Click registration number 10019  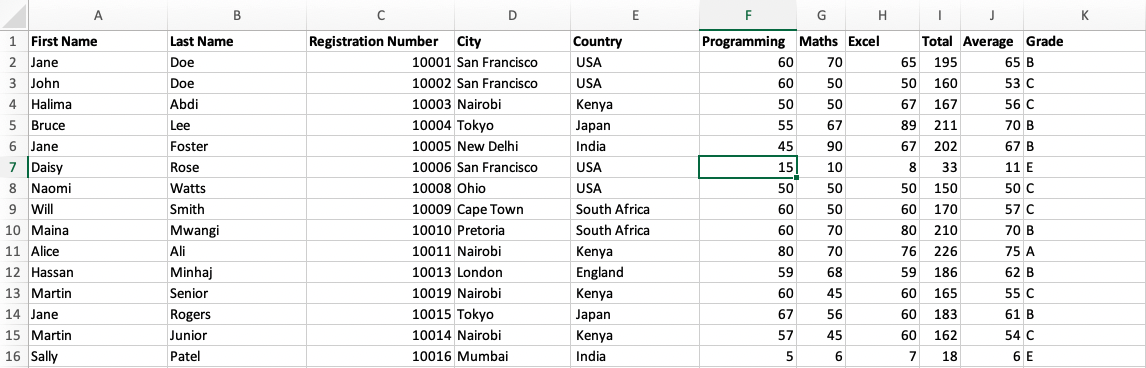coord(380,294)
